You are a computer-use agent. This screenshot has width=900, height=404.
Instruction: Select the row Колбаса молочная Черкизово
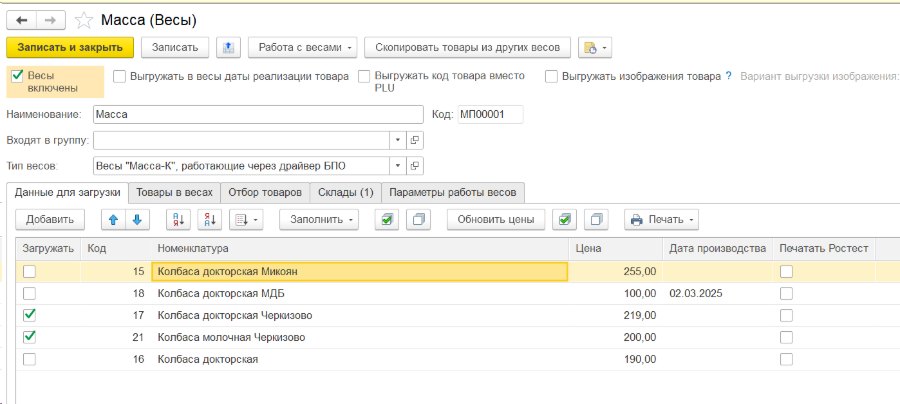click(x=457, y=337)
